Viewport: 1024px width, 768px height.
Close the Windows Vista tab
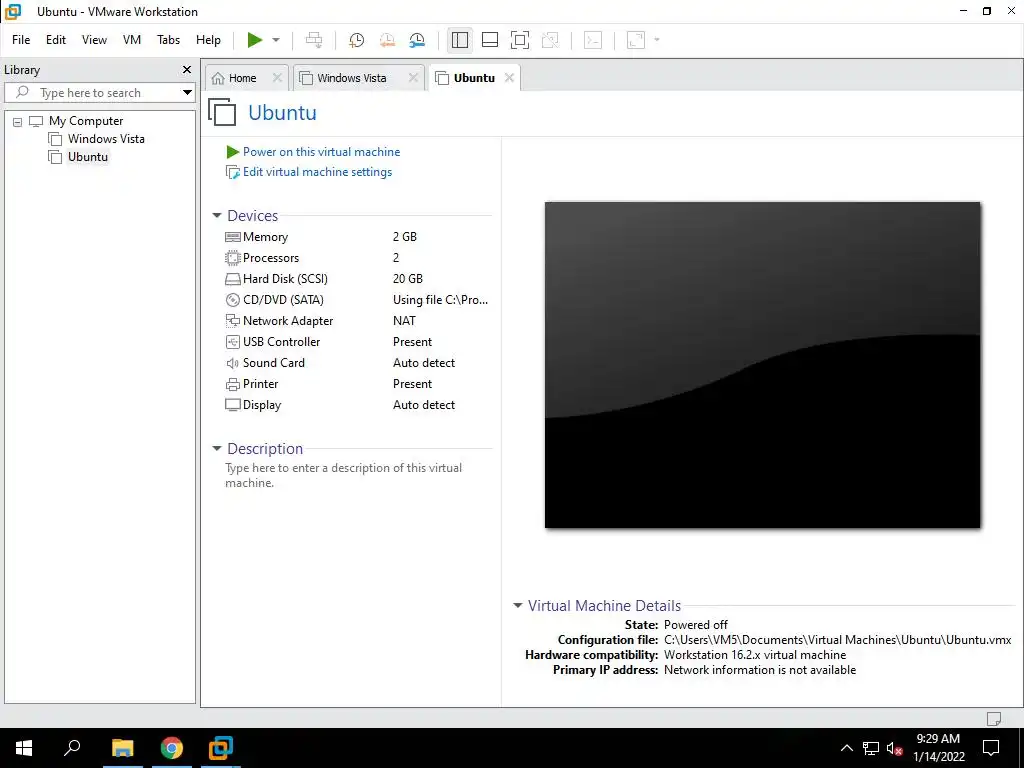pyautogui.click(x=413, y=78)
